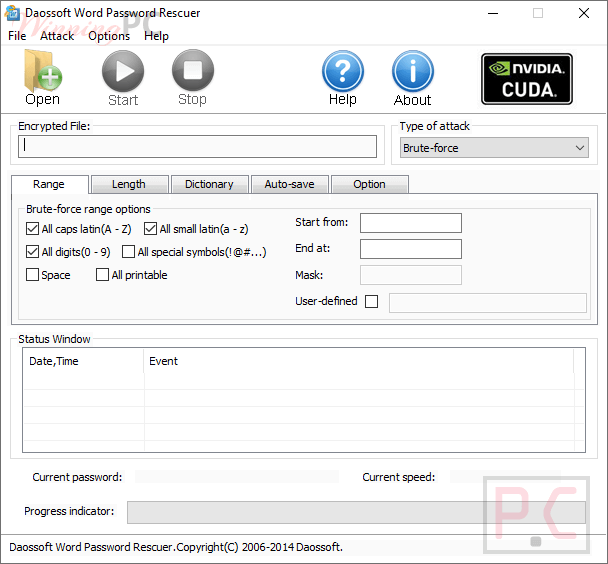Toggle All small latin(a - z) checkbox

tap(150, 229)
